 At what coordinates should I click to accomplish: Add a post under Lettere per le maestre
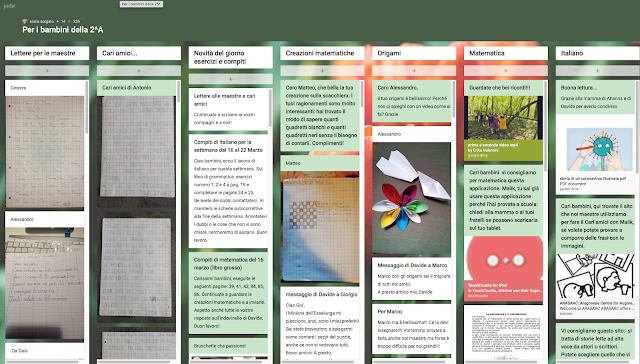[x=47, y=71]
